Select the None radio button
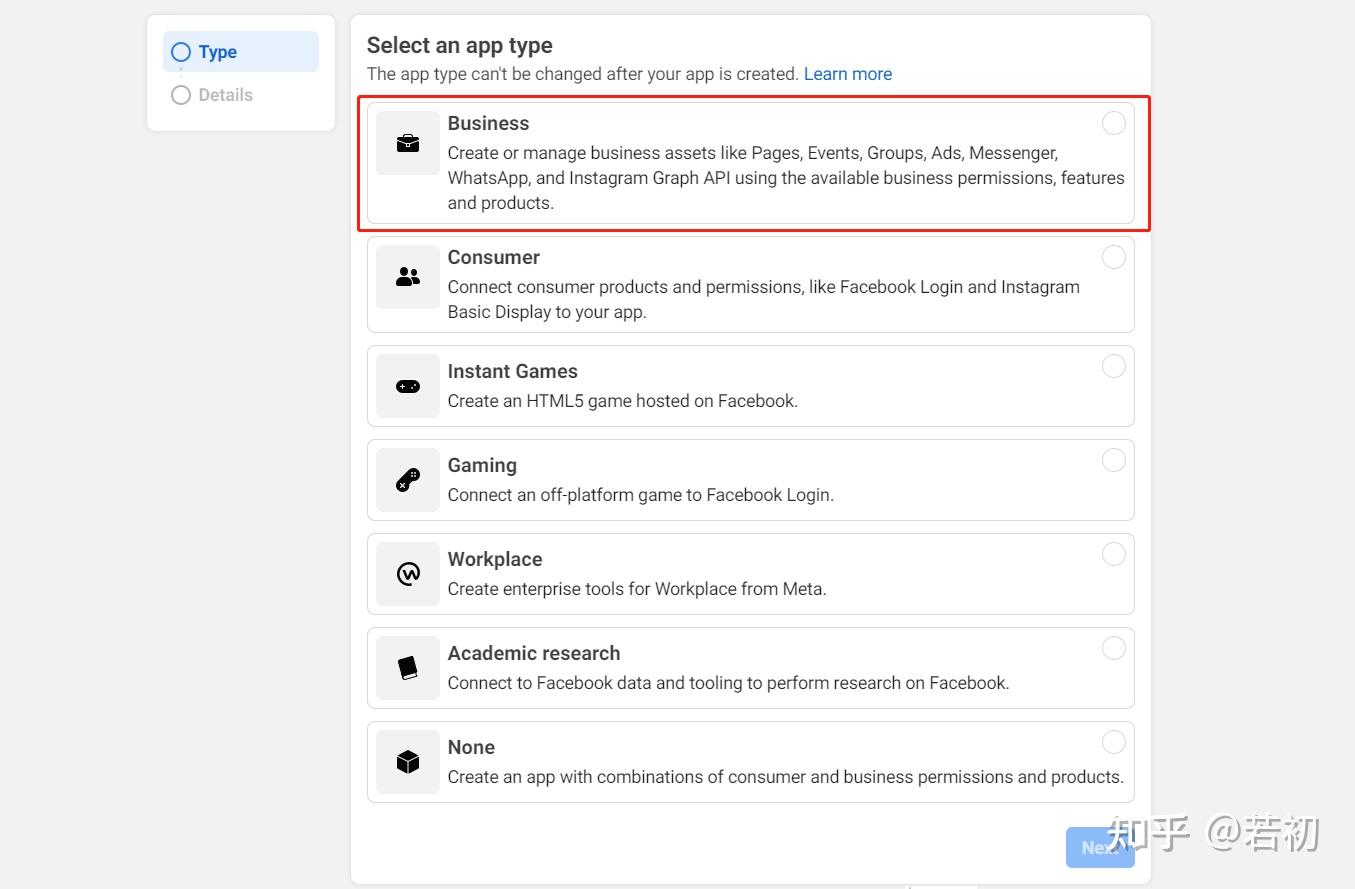Viewport: 1355px width, 889px height. (x=1113, y=742)
